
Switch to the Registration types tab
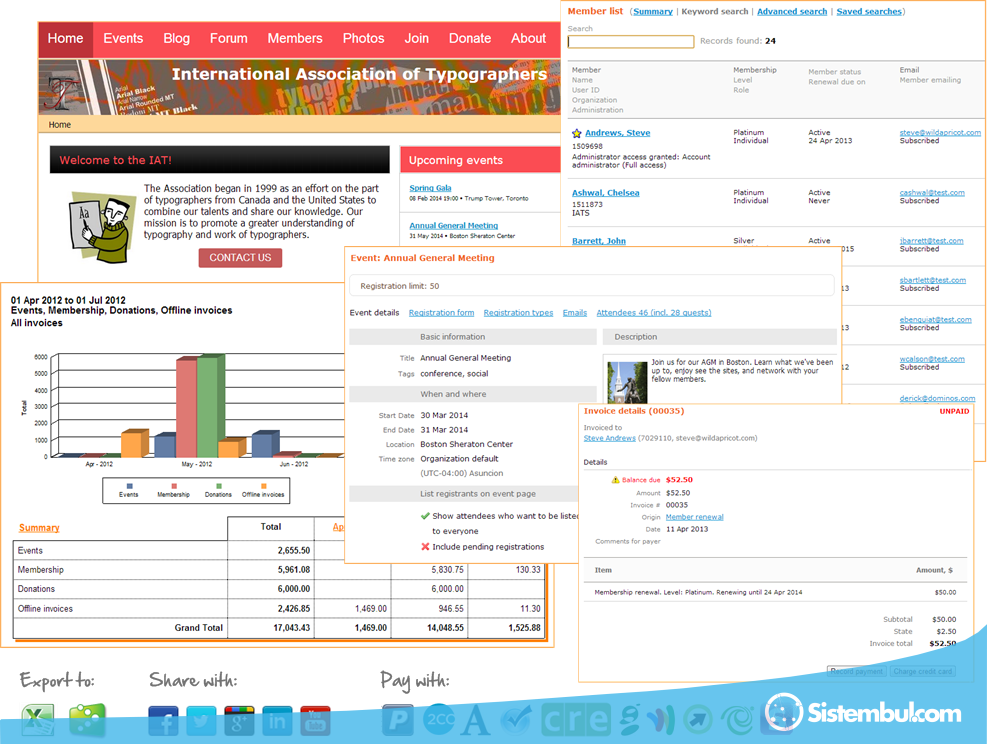[x=519, y=313]
